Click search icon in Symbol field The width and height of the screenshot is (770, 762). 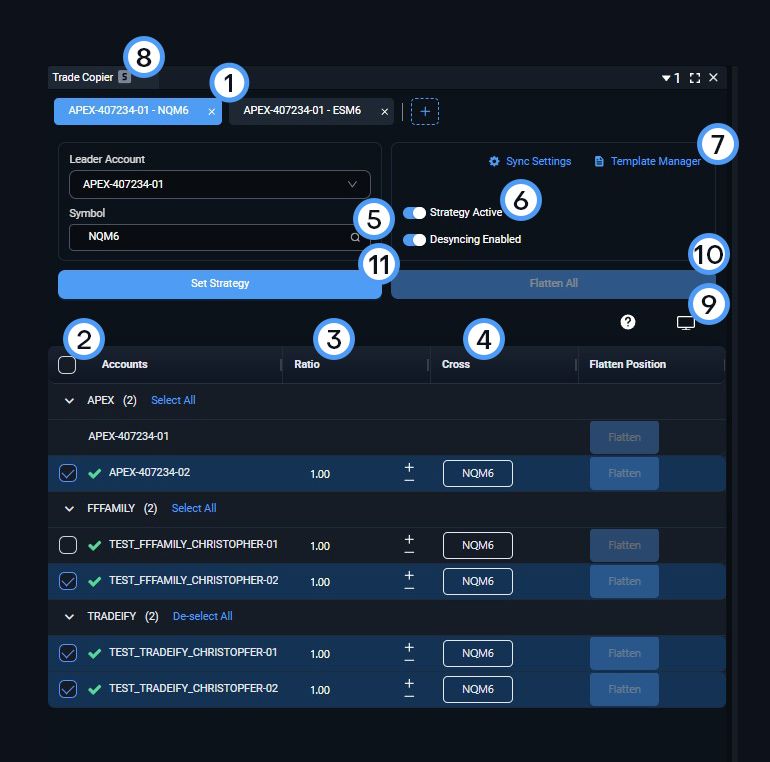coord(355,238)
